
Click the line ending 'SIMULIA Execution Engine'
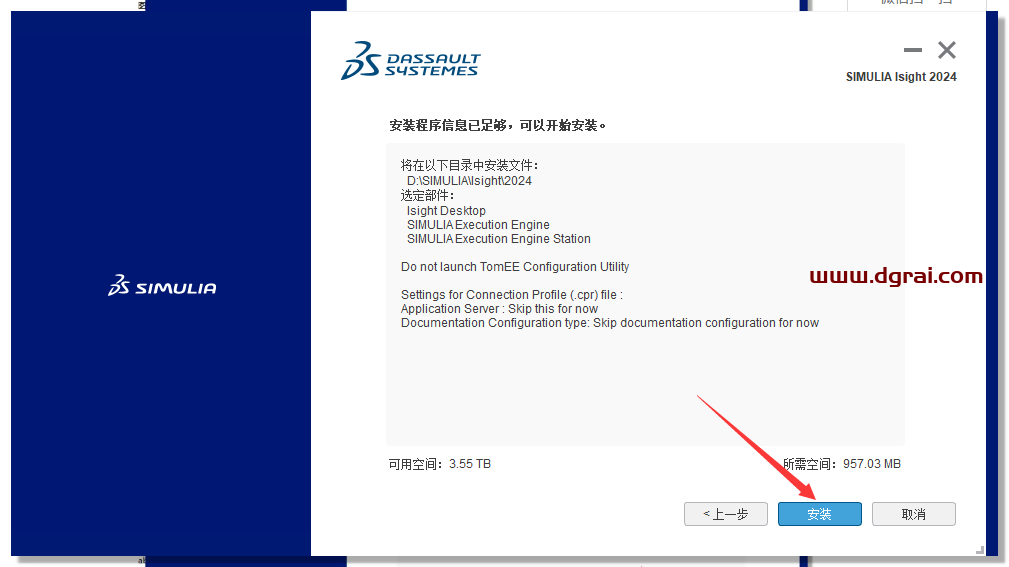(x=478, y=225)
